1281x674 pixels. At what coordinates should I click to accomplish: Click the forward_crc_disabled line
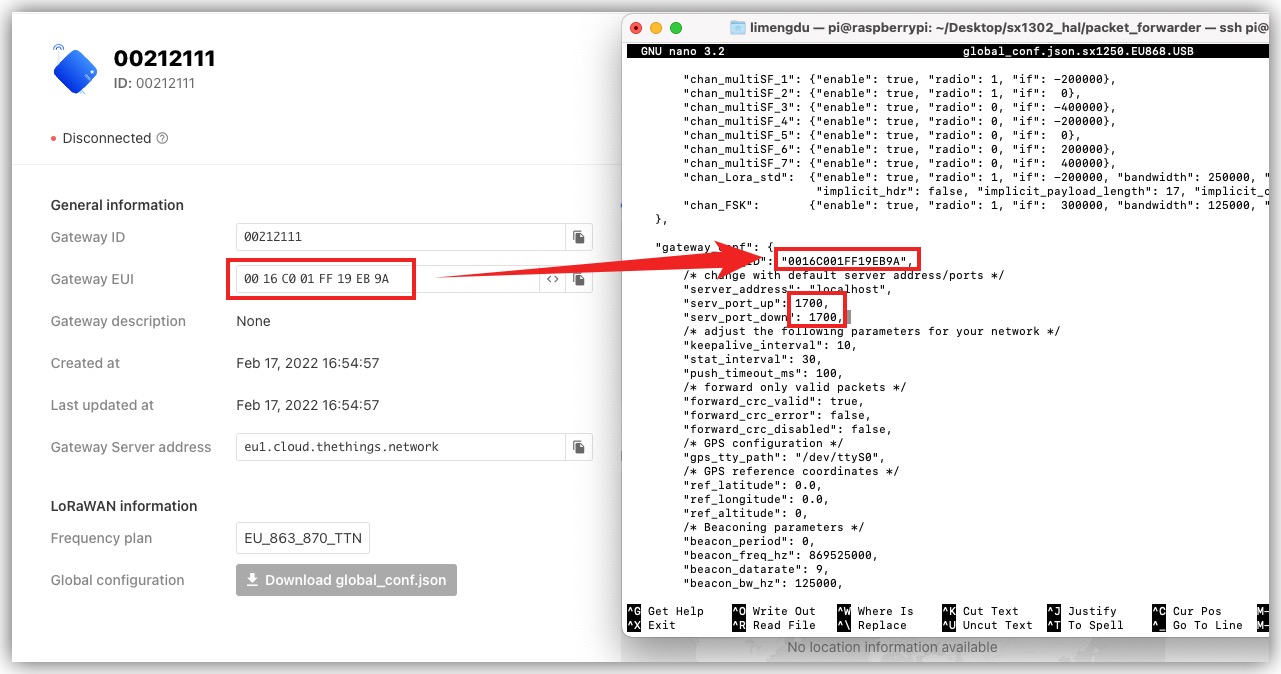tap(788, 429)
